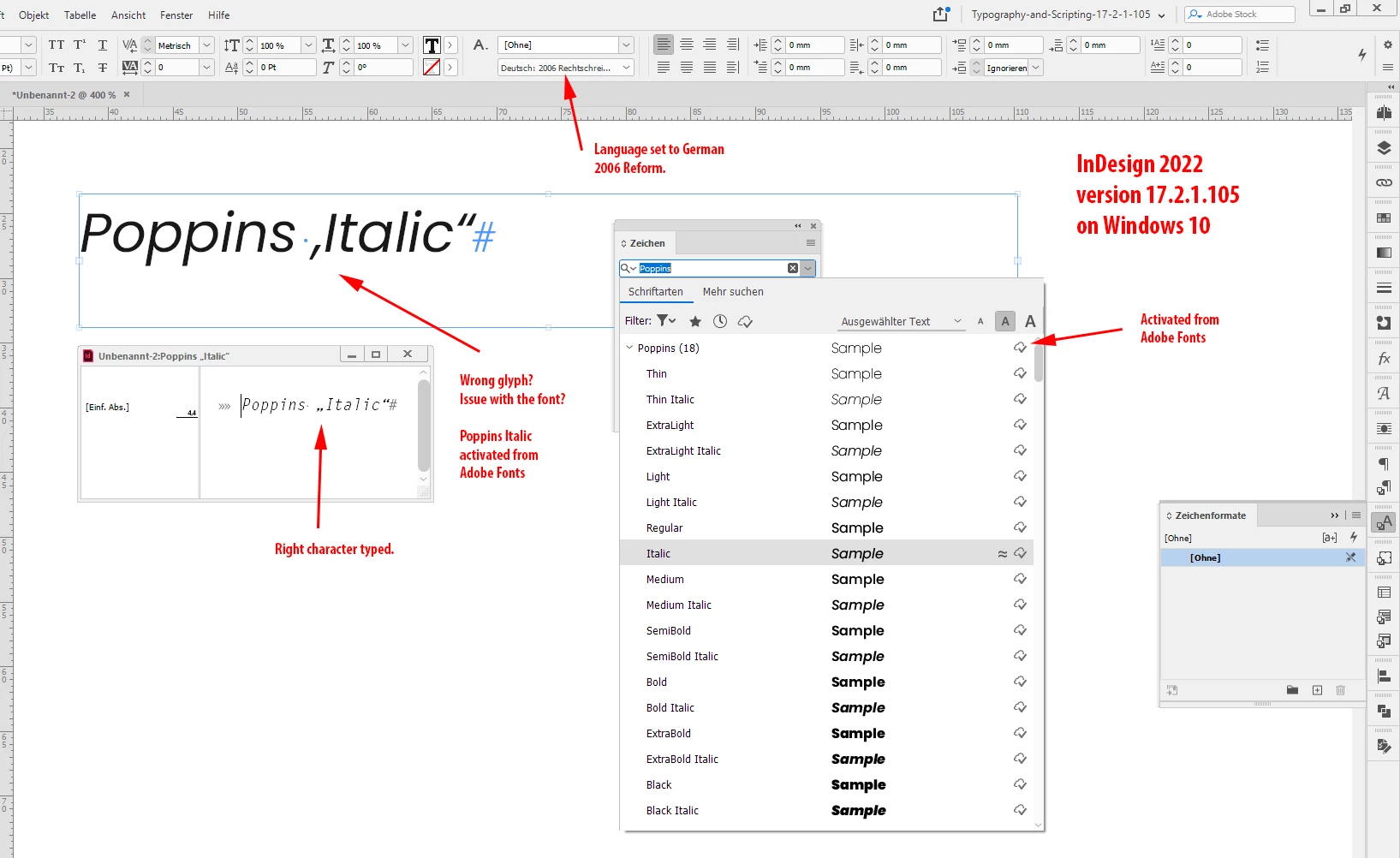Click the control panel settings gear
1400x858 pixels.
click(x=1387, y=45)
